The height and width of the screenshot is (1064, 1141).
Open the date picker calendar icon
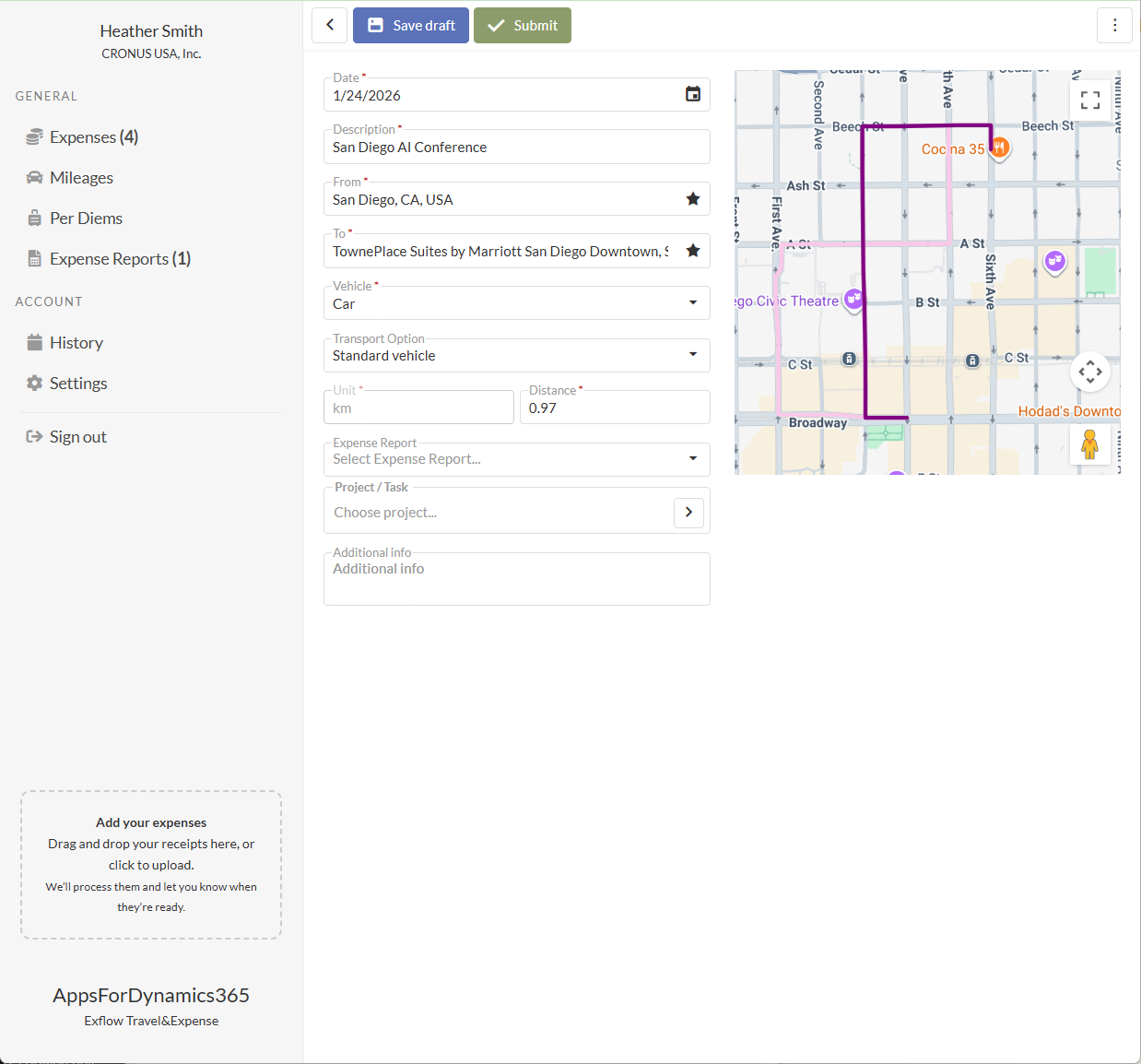click(693, 94)
